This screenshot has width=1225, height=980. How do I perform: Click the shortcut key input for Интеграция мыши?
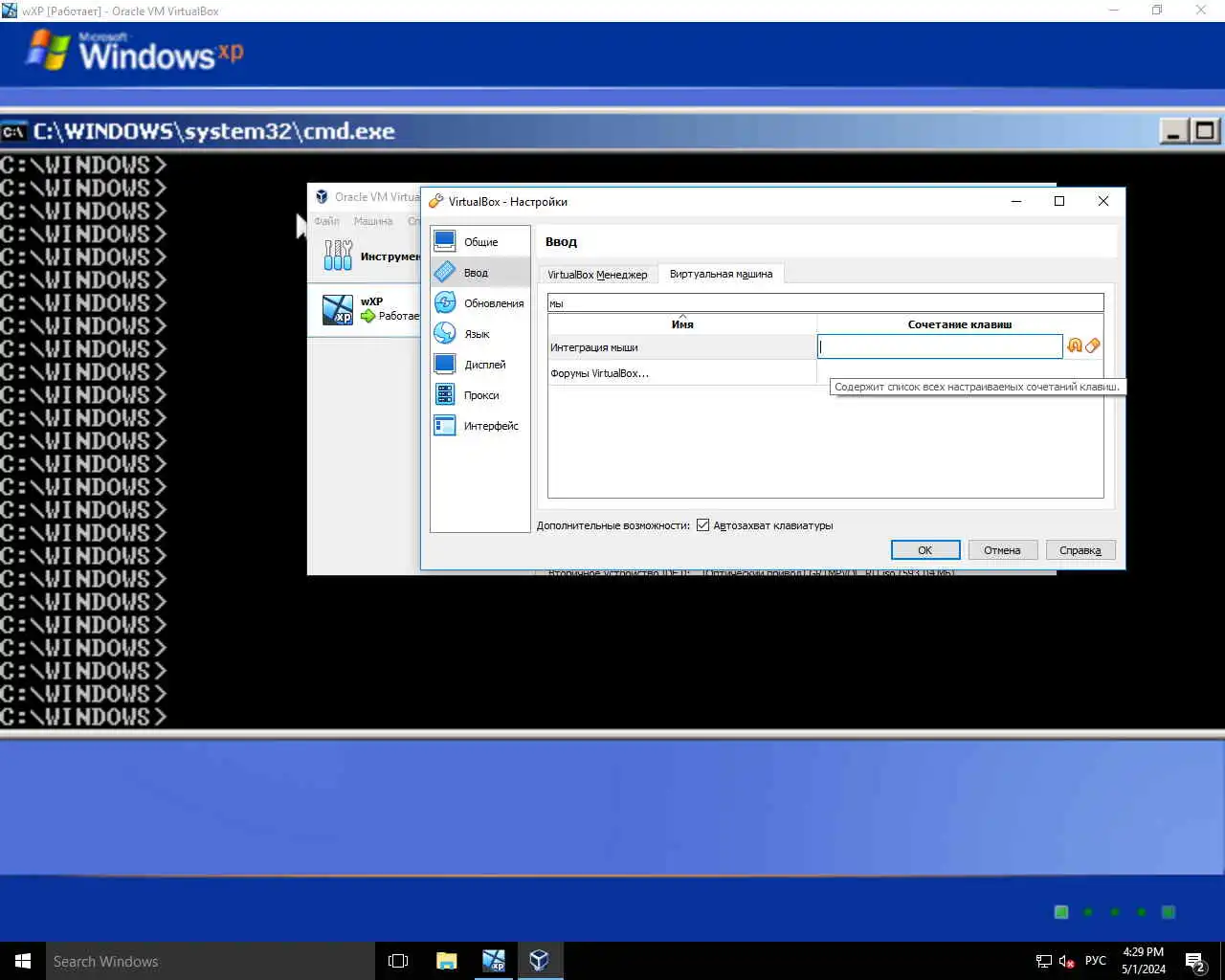[940, 346]
